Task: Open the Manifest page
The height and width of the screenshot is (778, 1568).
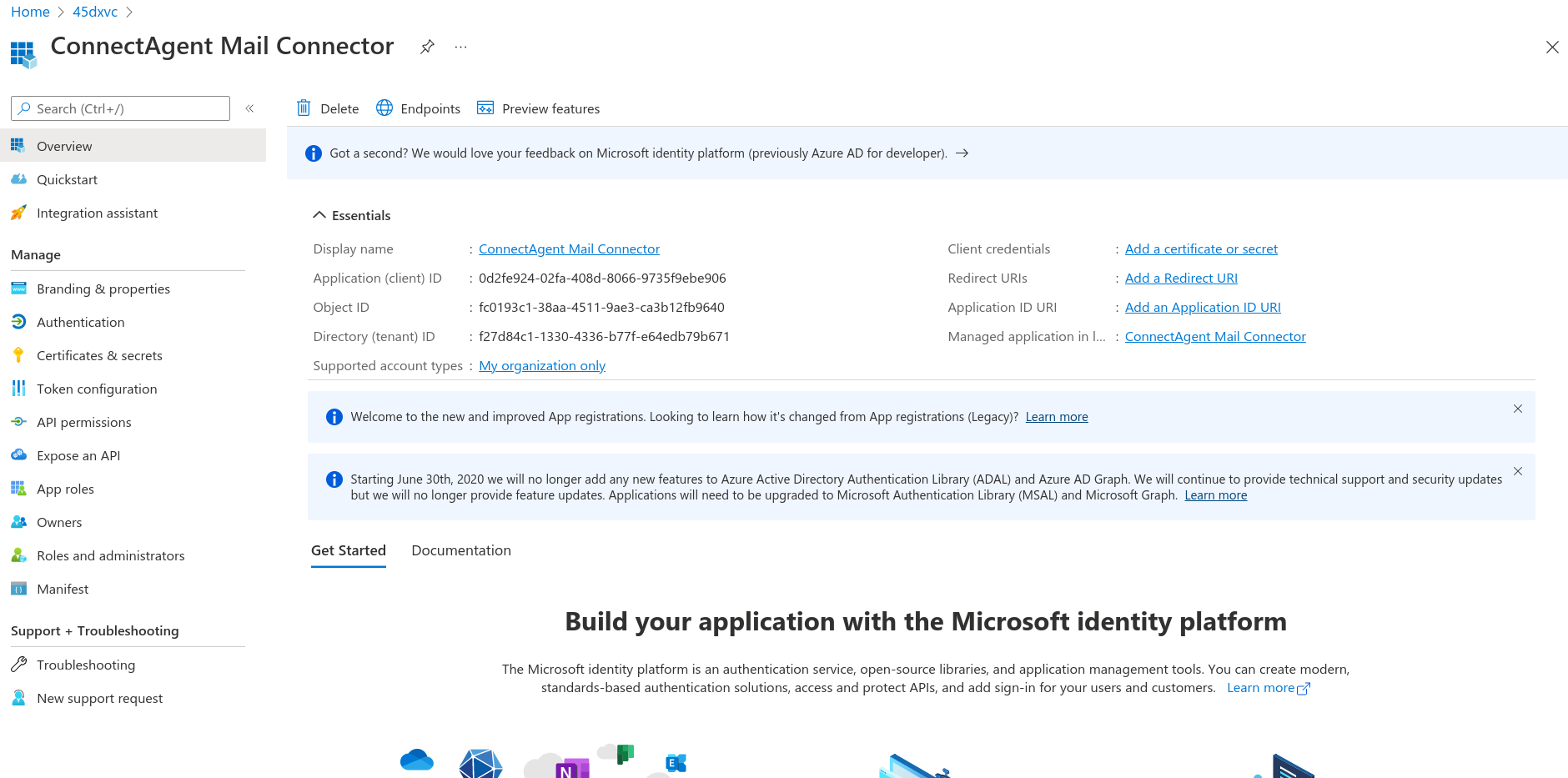Action: pos(63,589)
